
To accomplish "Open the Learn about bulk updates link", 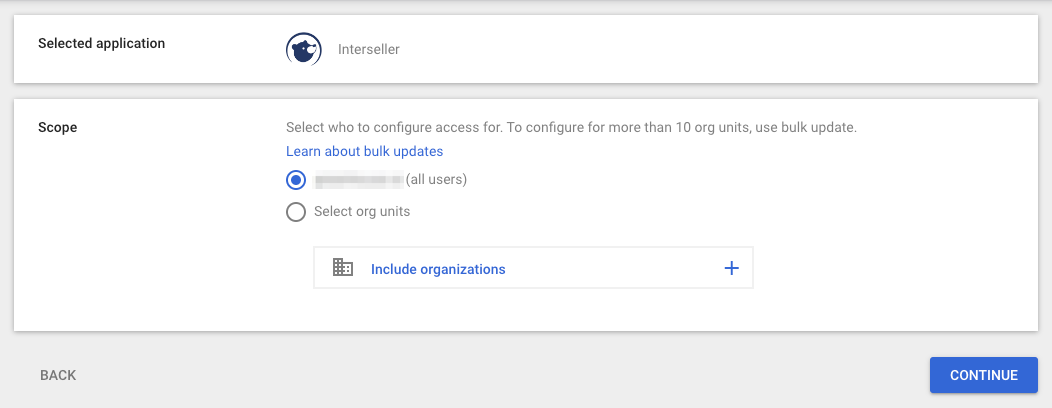I will (364, 151).
